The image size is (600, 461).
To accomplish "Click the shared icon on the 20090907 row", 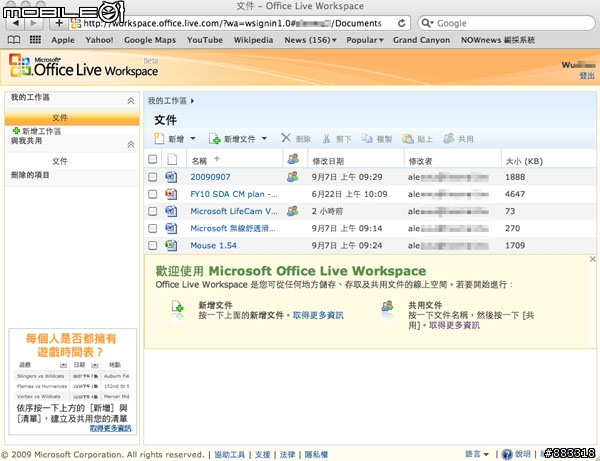I will click(292, 176).
